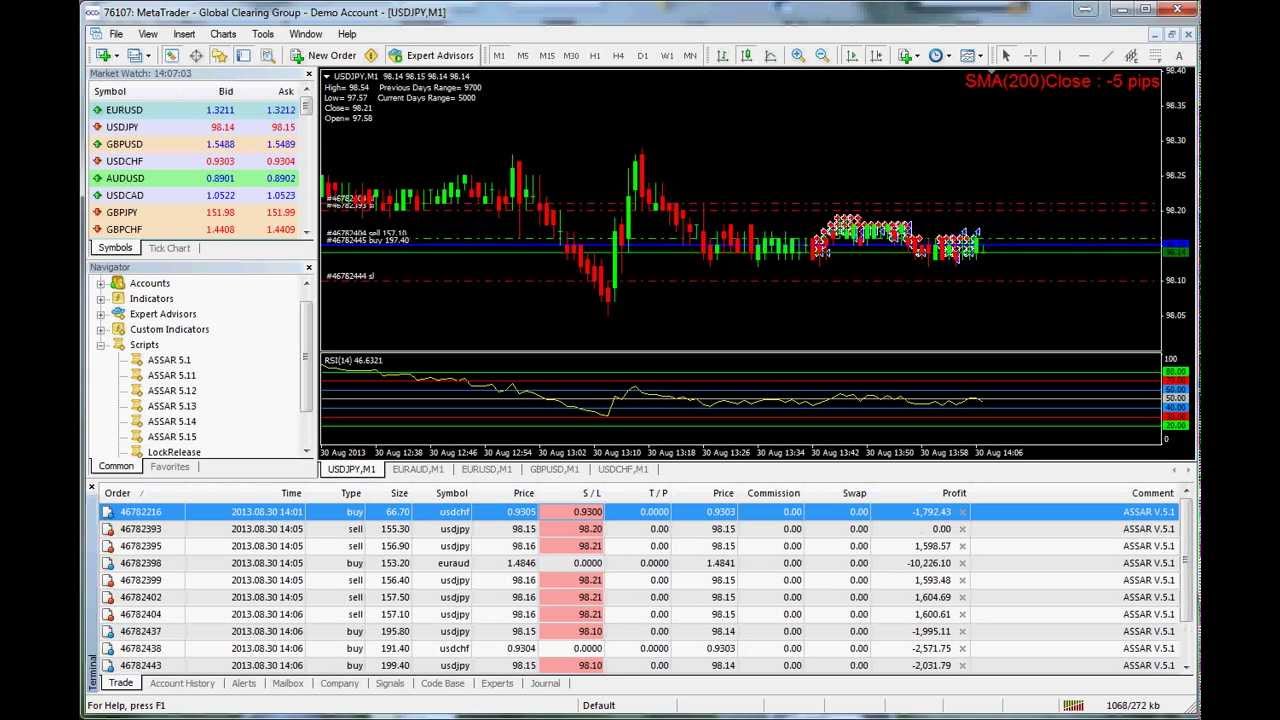Open the Templates dropdown arrow
This screenshot has height=720, width=1280.
click(979, 56)
